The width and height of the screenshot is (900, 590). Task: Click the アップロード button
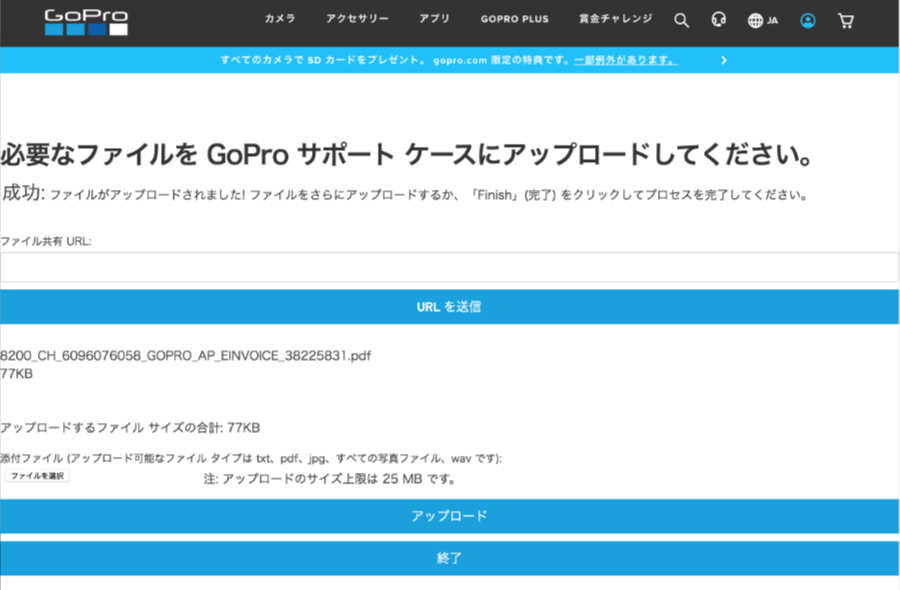(449, 516)
